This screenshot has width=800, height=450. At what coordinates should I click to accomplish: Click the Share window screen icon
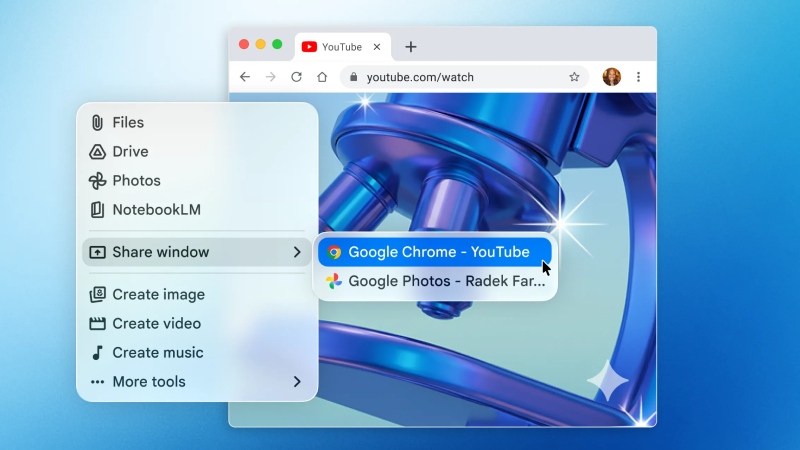point(97,252)
